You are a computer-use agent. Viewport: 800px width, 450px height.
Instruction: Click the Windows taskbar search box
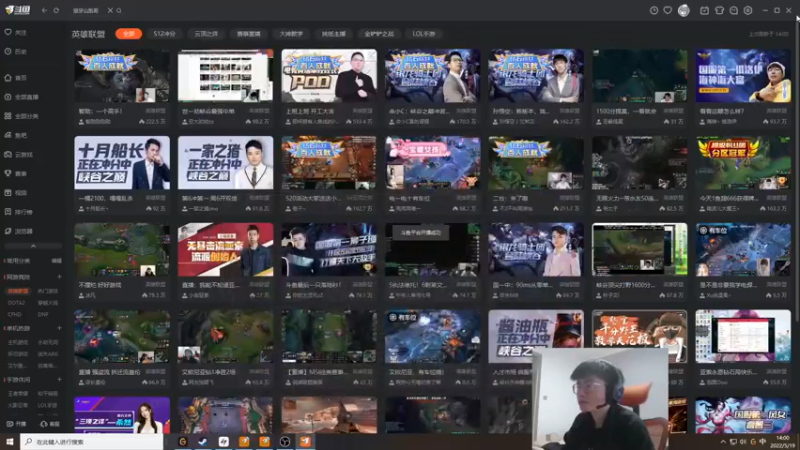pos(92,442)
